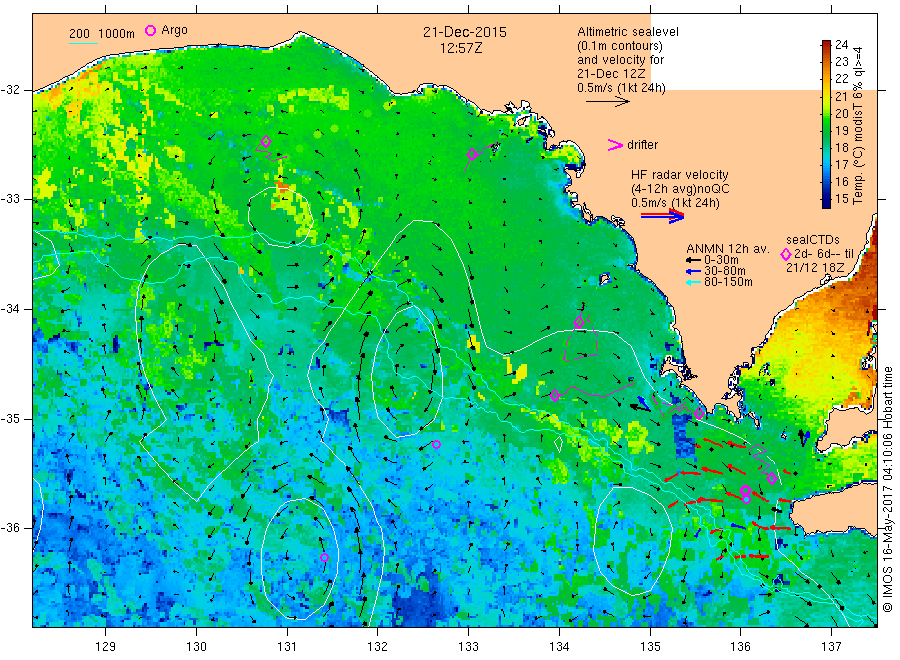Click the longitude axis label '129'

tap(106, 647)
